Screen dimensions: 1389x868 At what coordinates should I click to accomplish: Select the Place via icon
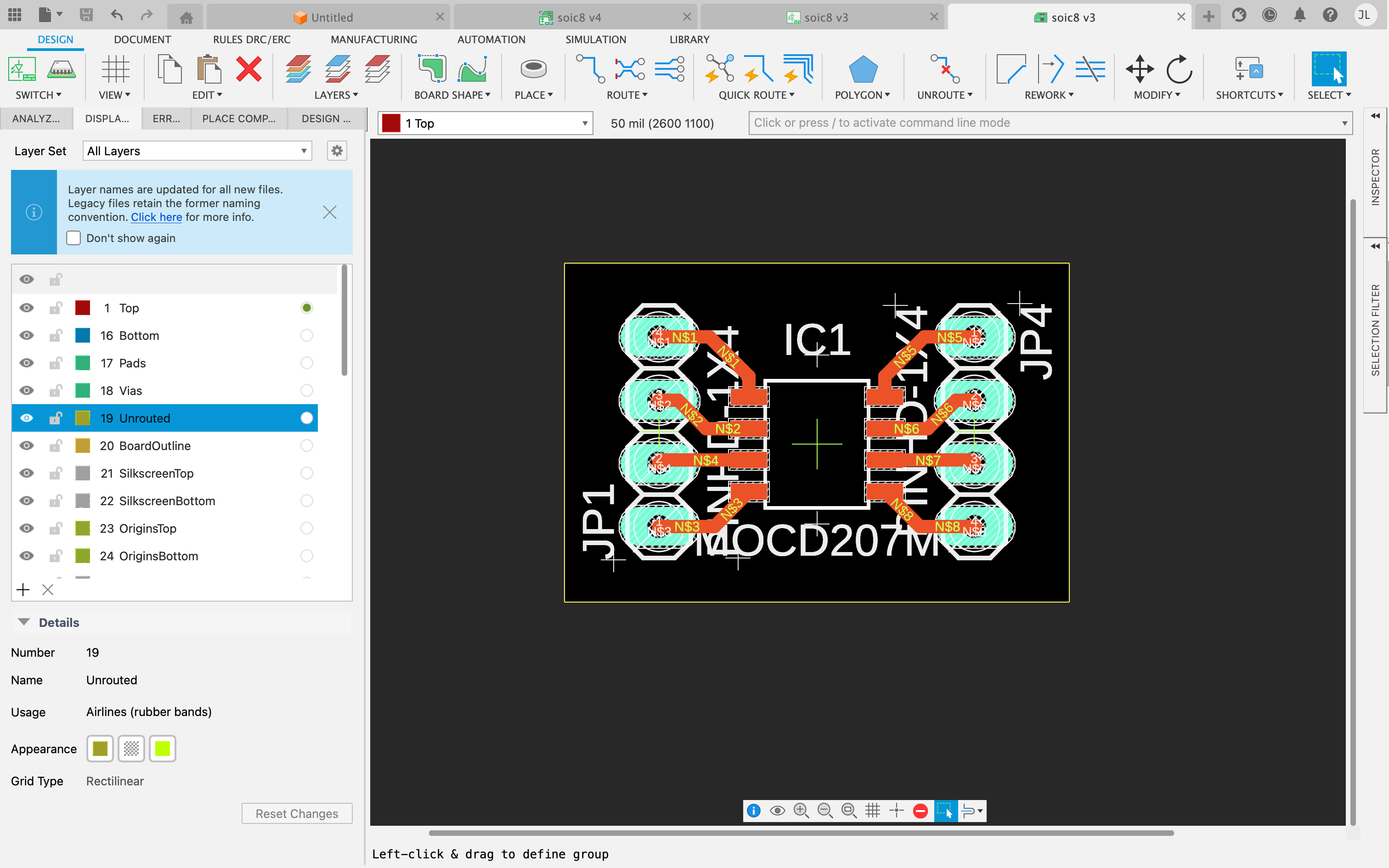pos(533,70)
